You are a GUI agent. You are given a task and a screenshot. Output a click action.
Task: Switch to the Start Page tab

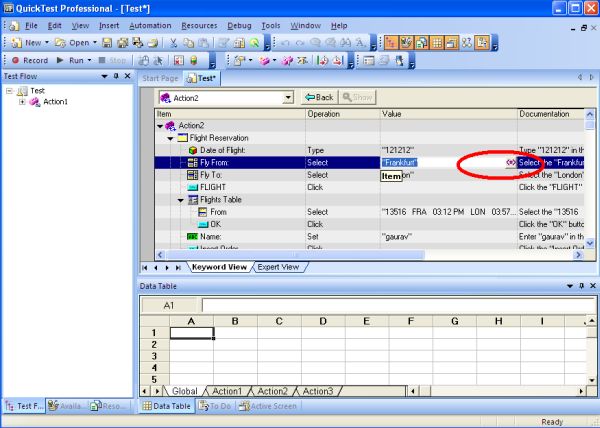click(x=160, y=78)
